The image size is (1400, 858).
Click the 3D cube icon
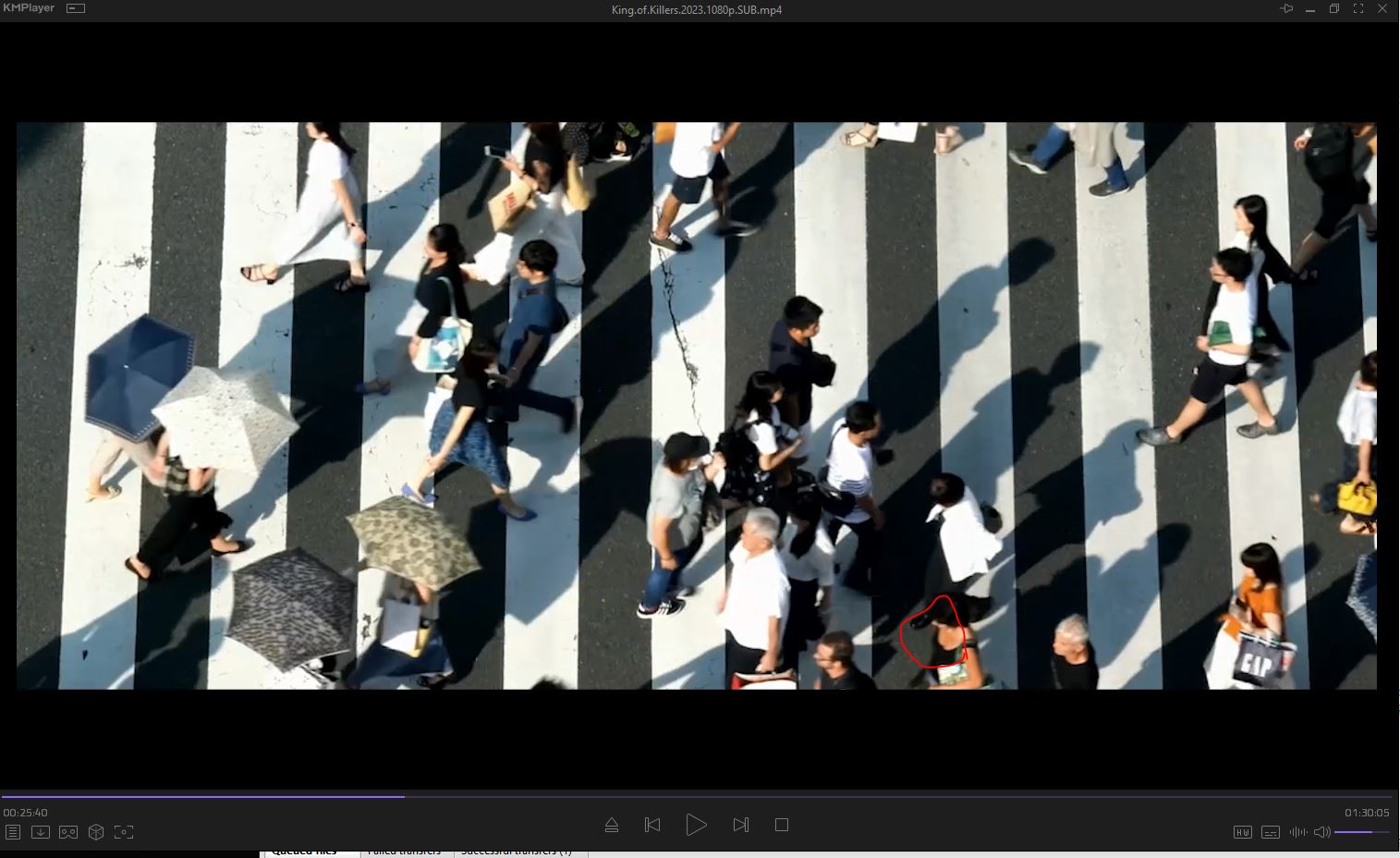tap(96, 832)
